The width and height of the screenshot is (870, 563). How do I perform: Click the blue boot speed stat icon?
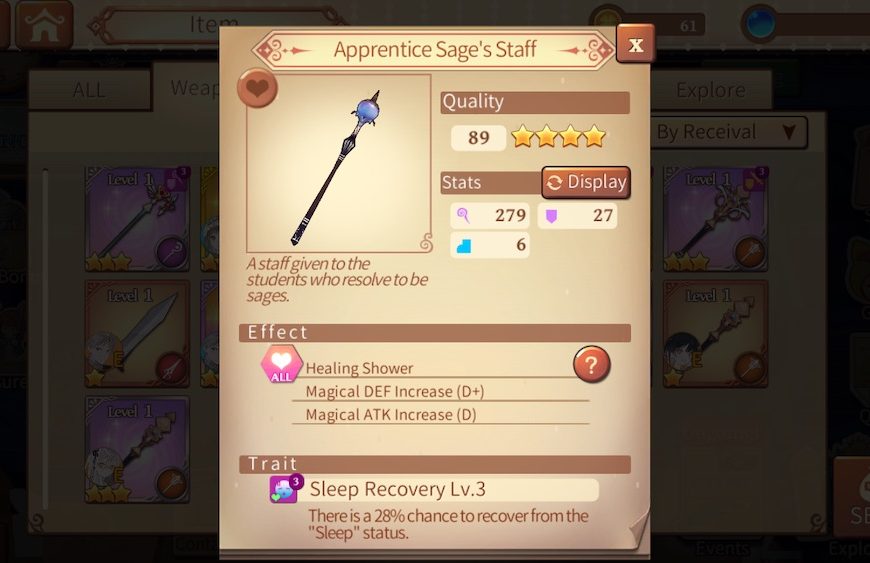464,245
